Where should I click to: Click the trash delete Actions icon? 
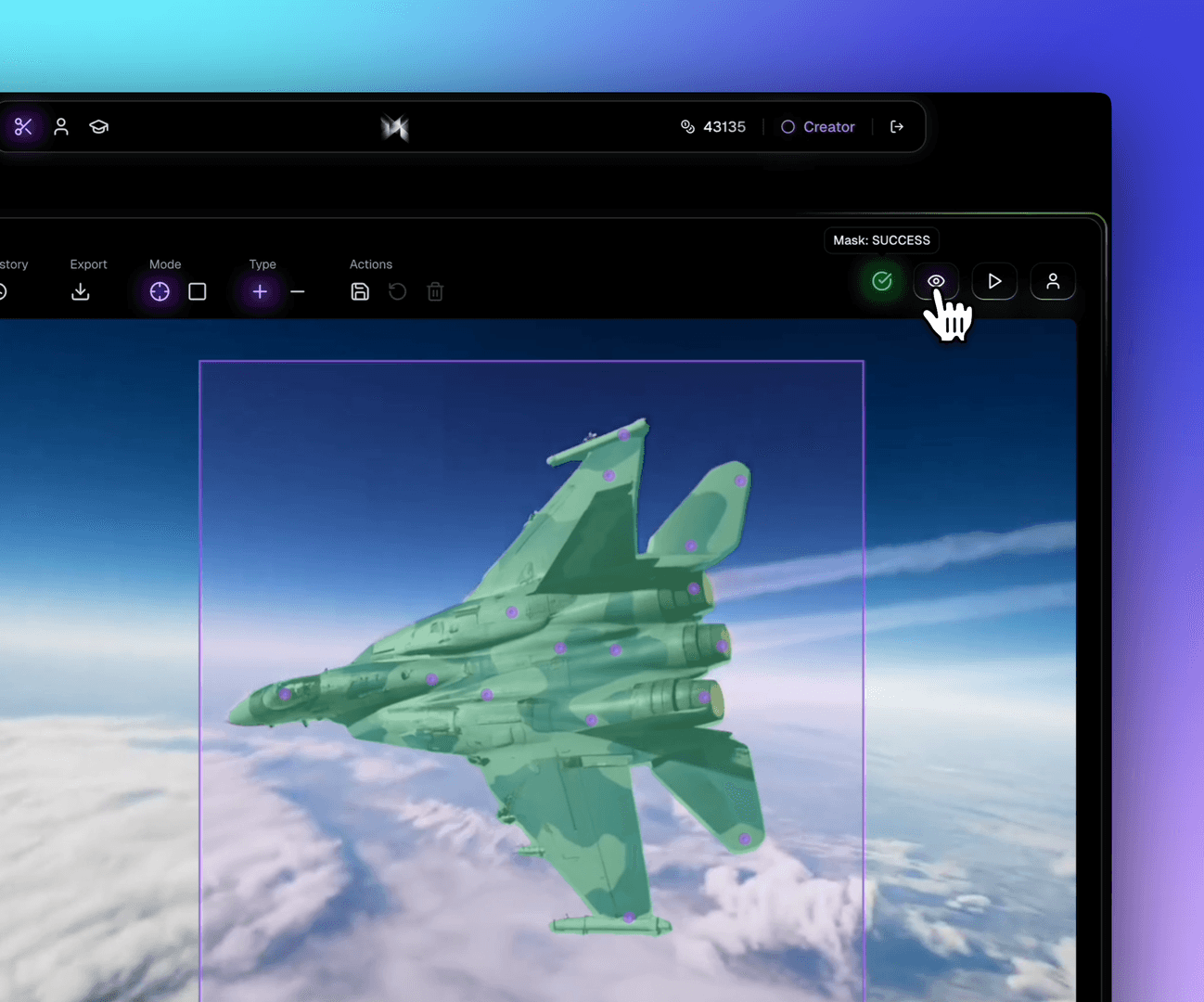pos(435,291)
